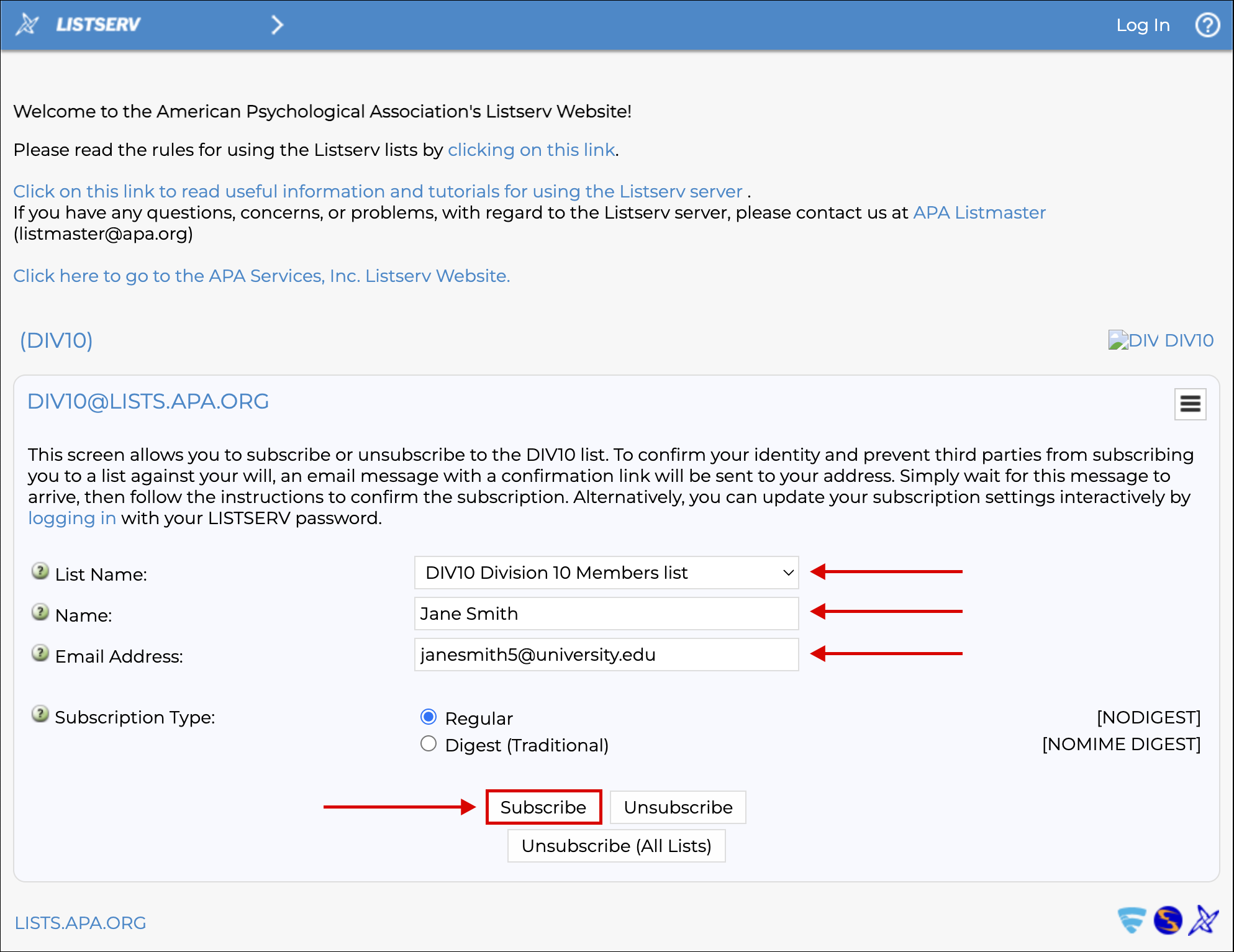Click the [NOMIME DIGEST] text label

click(1121, 744)
